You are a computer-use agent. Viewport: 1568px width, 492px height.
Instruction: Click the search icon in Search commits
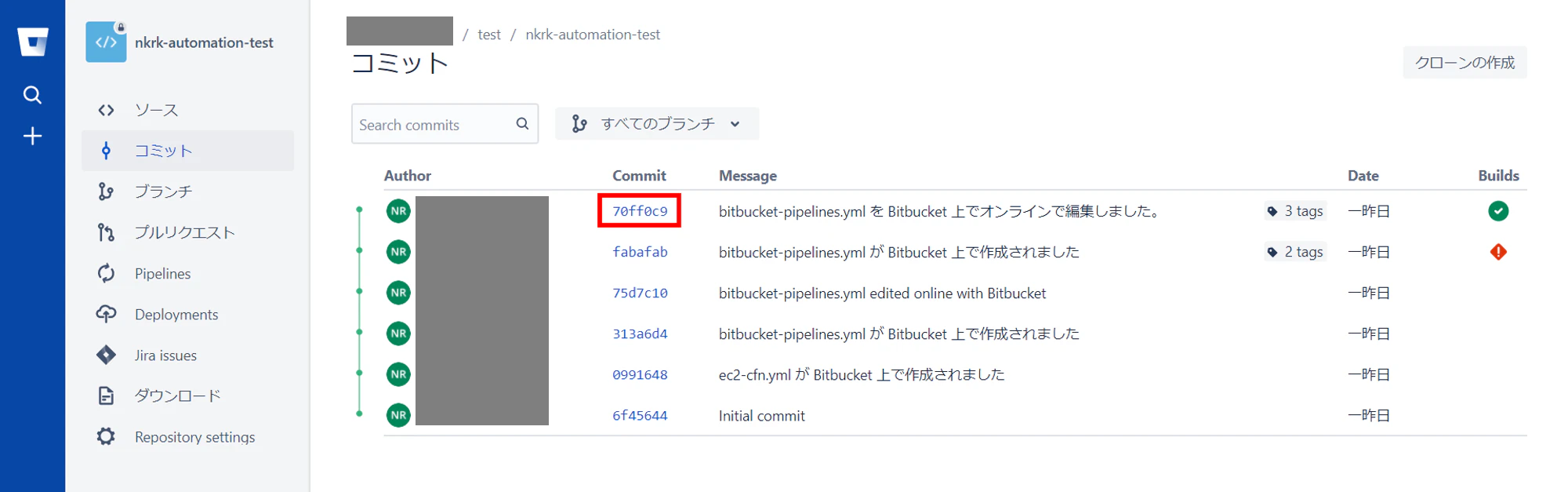(522, 124)
